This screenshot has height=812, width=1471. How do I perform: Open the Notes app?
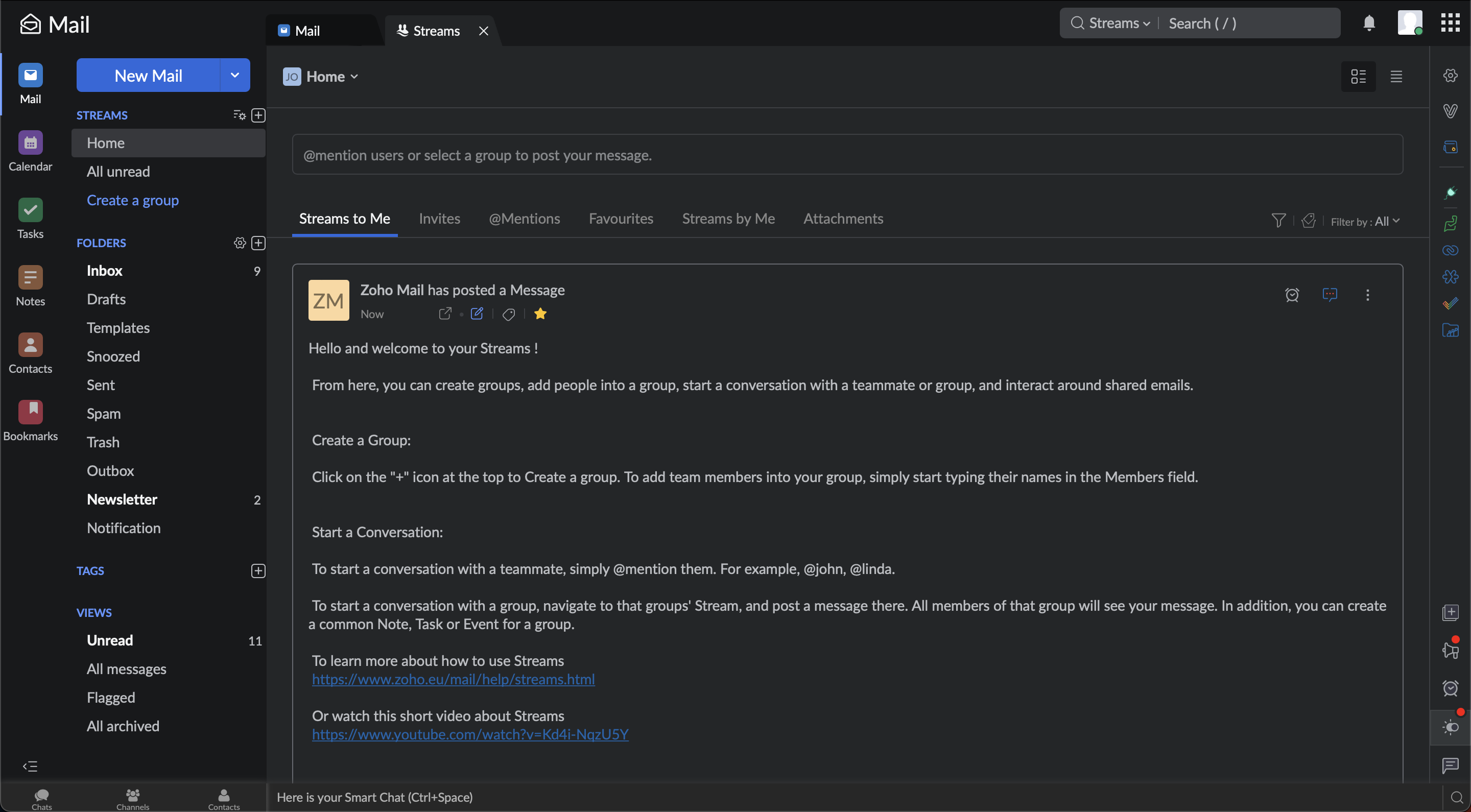click(x=30, y=286)
